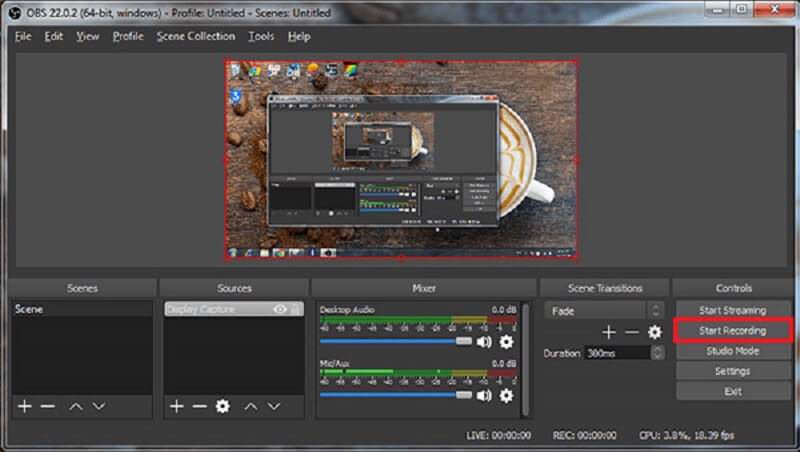Open the View menu

pyautogui.click(x=88, y=36)
